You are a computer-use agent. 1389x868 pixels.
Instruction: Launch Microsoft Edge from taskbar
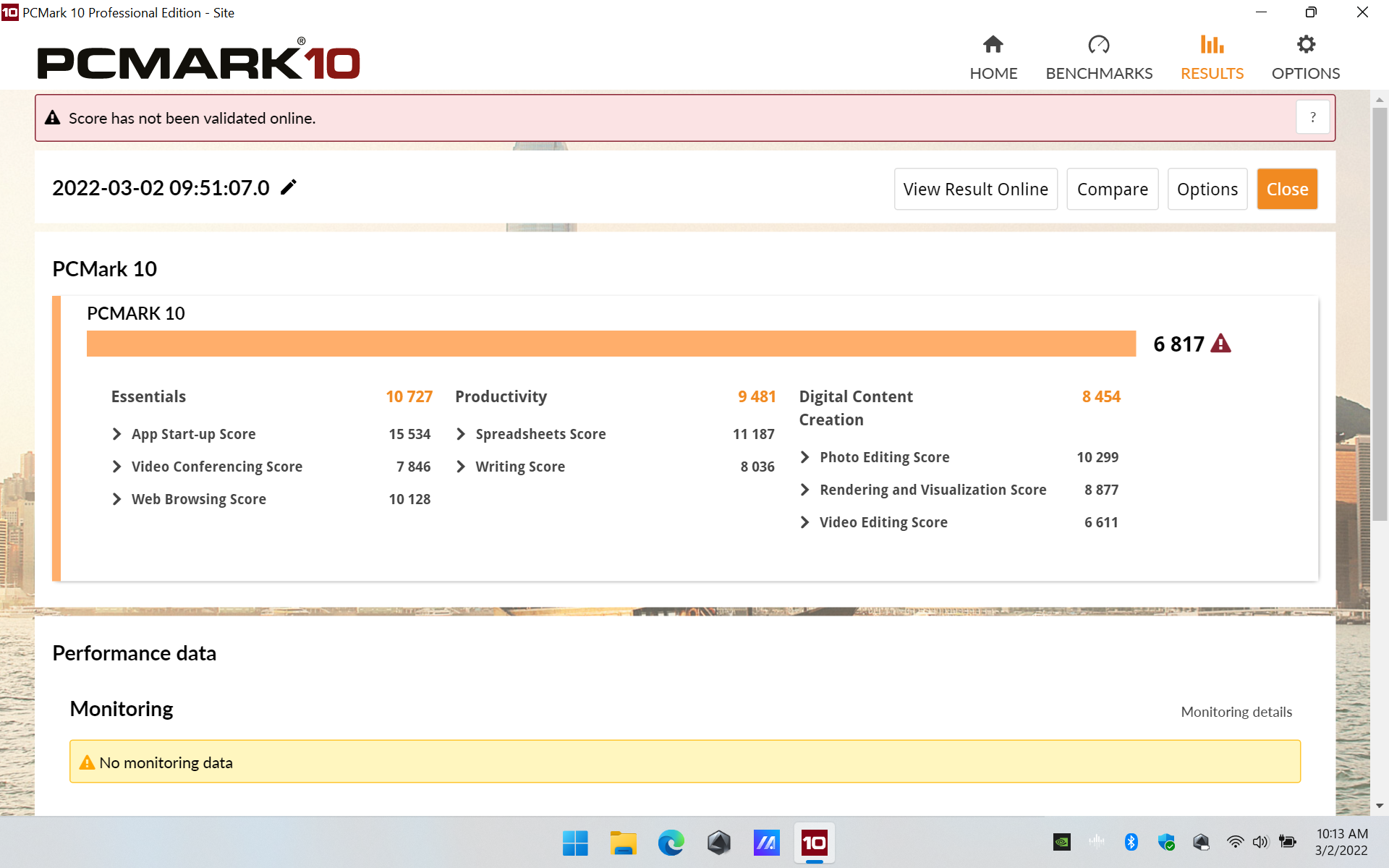click(671, 843)
